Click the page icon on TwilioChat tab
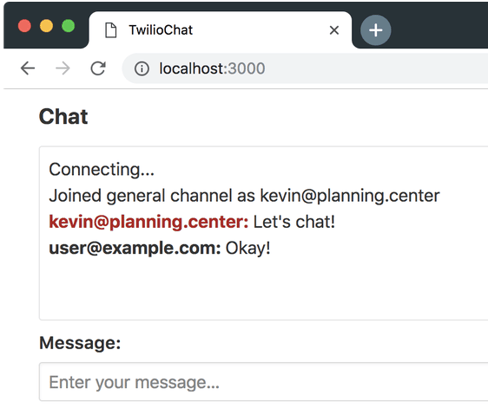This screenshot has height=408, width=488. (x=111, y=30)
